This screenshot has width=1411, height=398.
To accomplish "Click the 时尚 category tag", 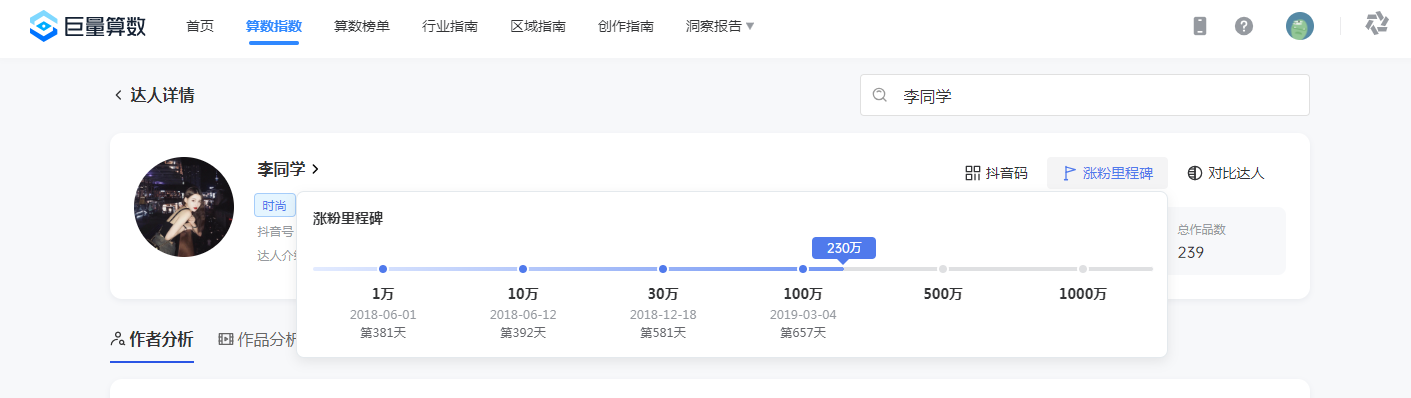I will point(275,205).
